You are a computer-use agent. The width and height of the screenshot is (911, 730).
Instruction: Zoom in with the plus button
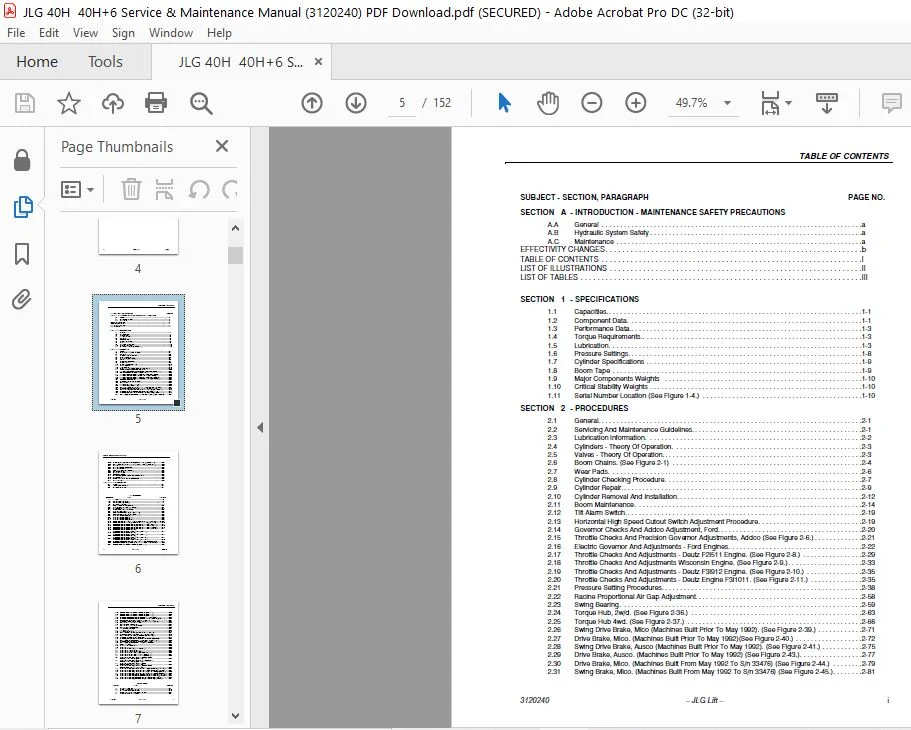point(636,103)
